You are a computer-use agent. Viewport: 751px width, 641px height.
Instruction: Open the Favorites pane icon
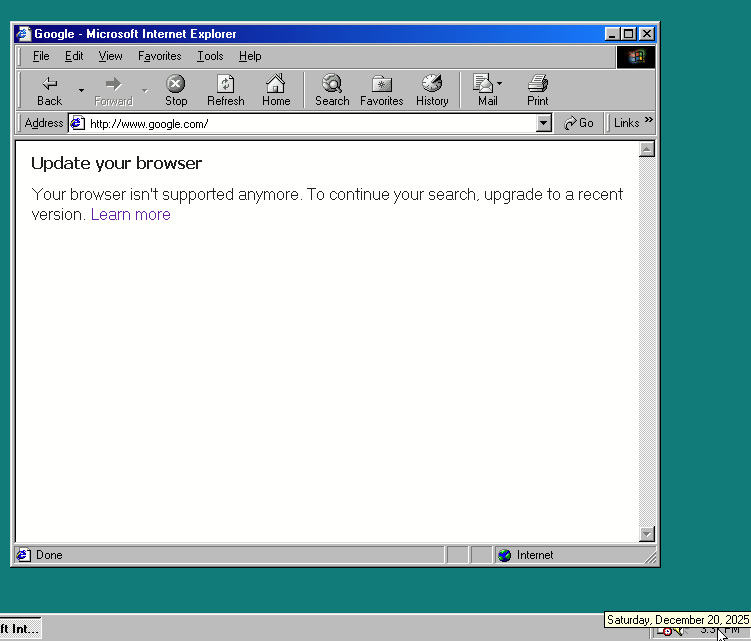381,85
